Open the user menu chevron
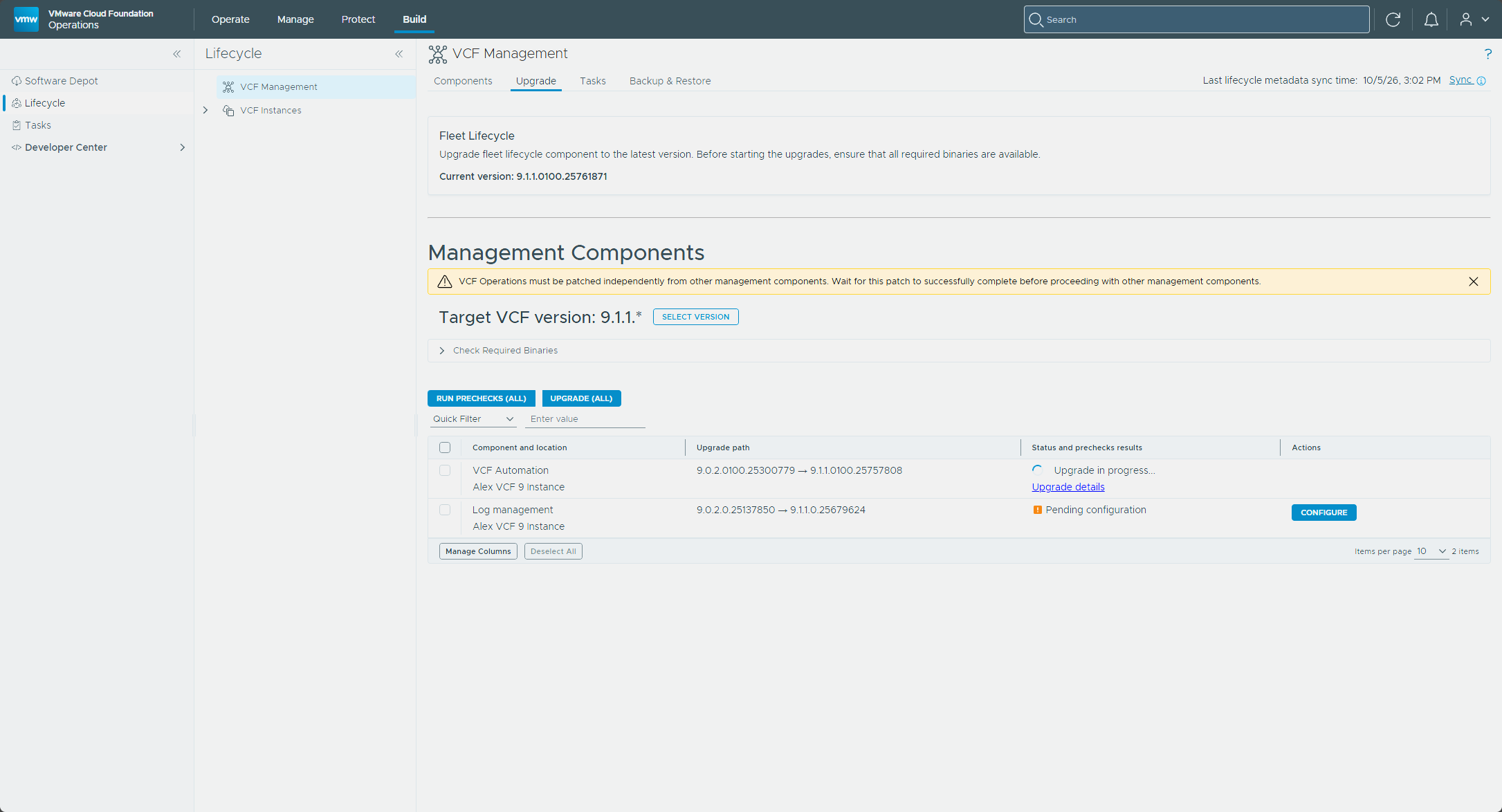The width and height of the screenshot is (1502, 812). pyautogui.click(x=1485, y=19)
